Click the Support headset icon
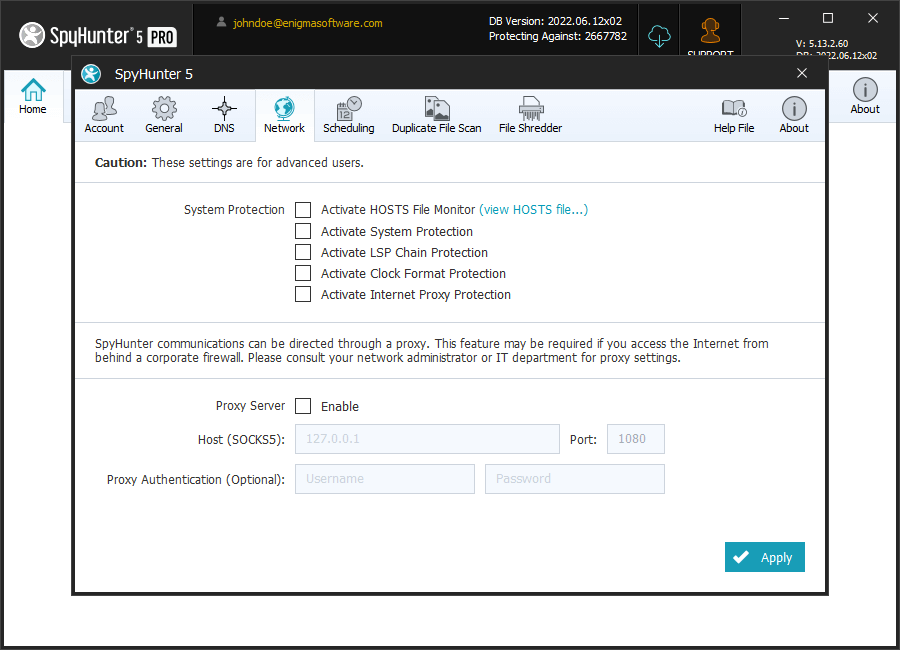 tap(710, 33)
